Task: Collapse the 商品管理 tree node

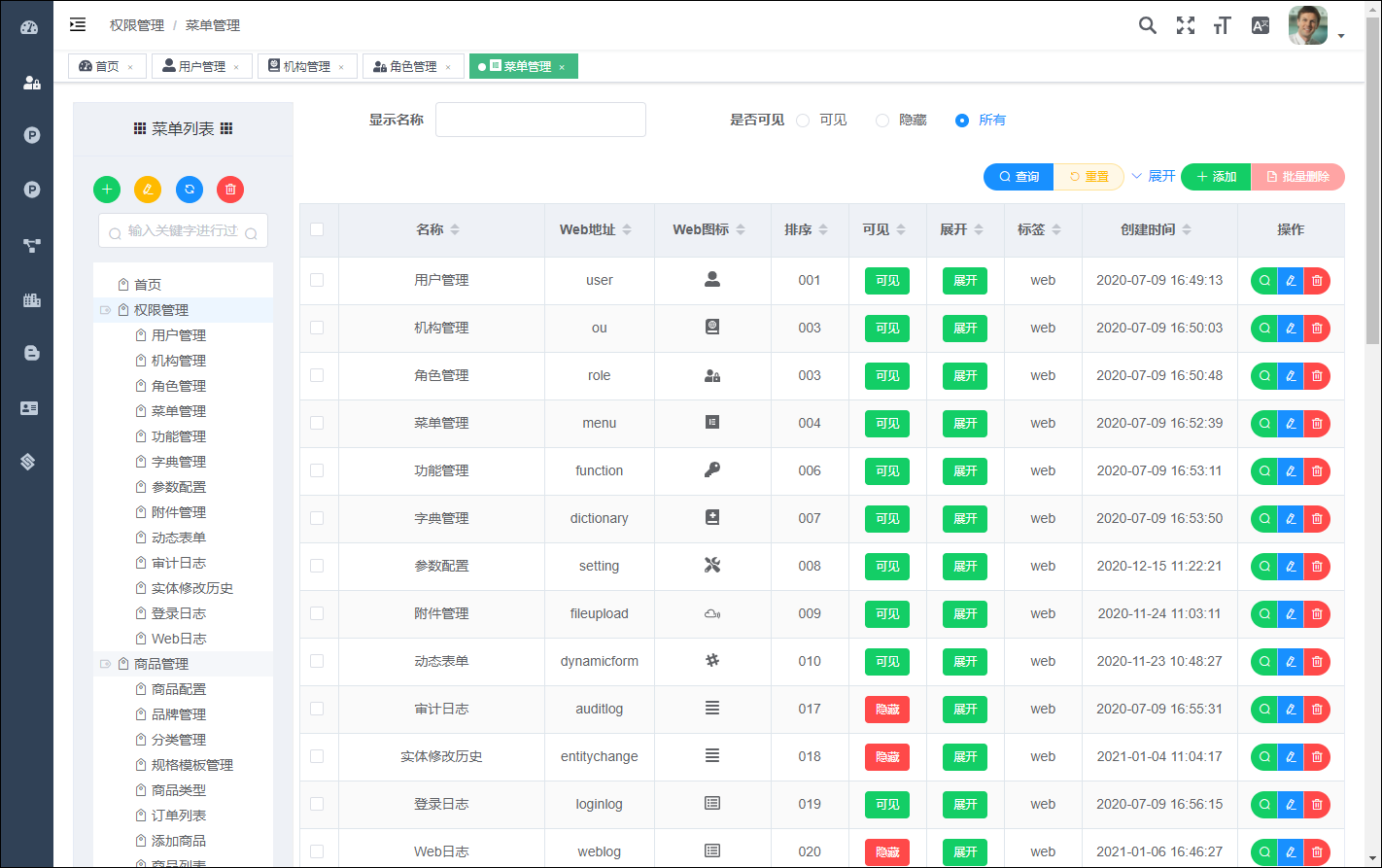Action: click(x=105, y=664)
